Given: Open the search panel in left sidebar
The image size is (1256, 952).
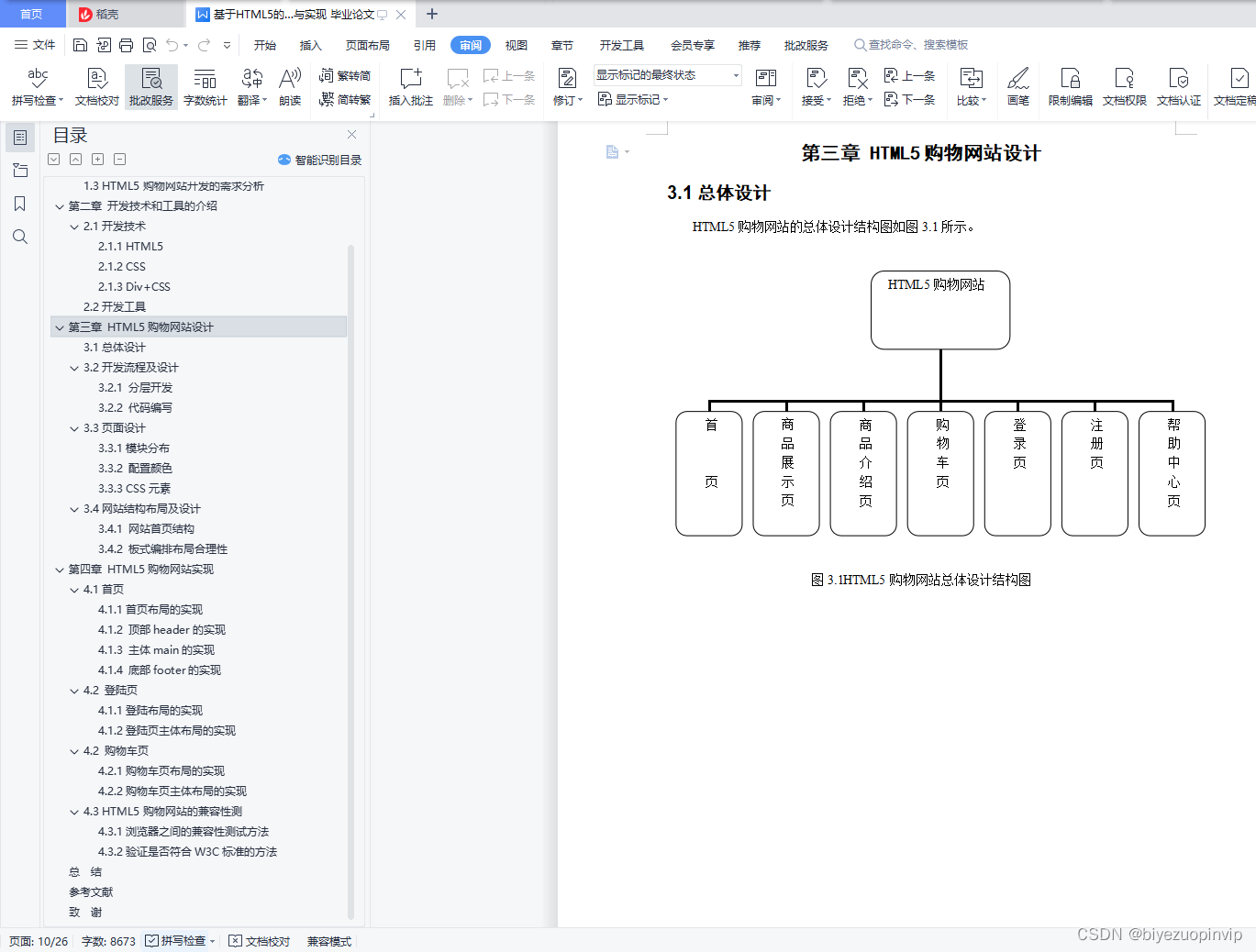Looking at the screenshot, I should [19, 237].
